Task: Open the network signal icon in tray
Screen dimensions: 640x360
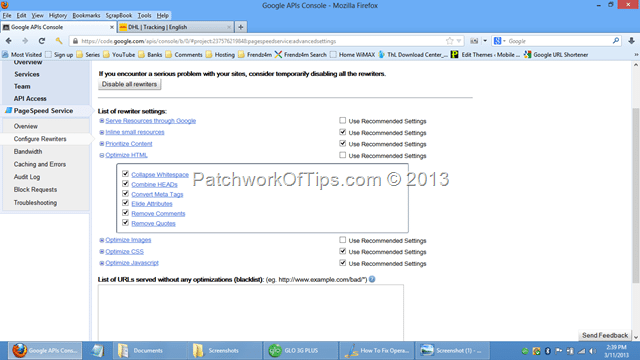Action: pyautogui.click(x=582, y=351)
